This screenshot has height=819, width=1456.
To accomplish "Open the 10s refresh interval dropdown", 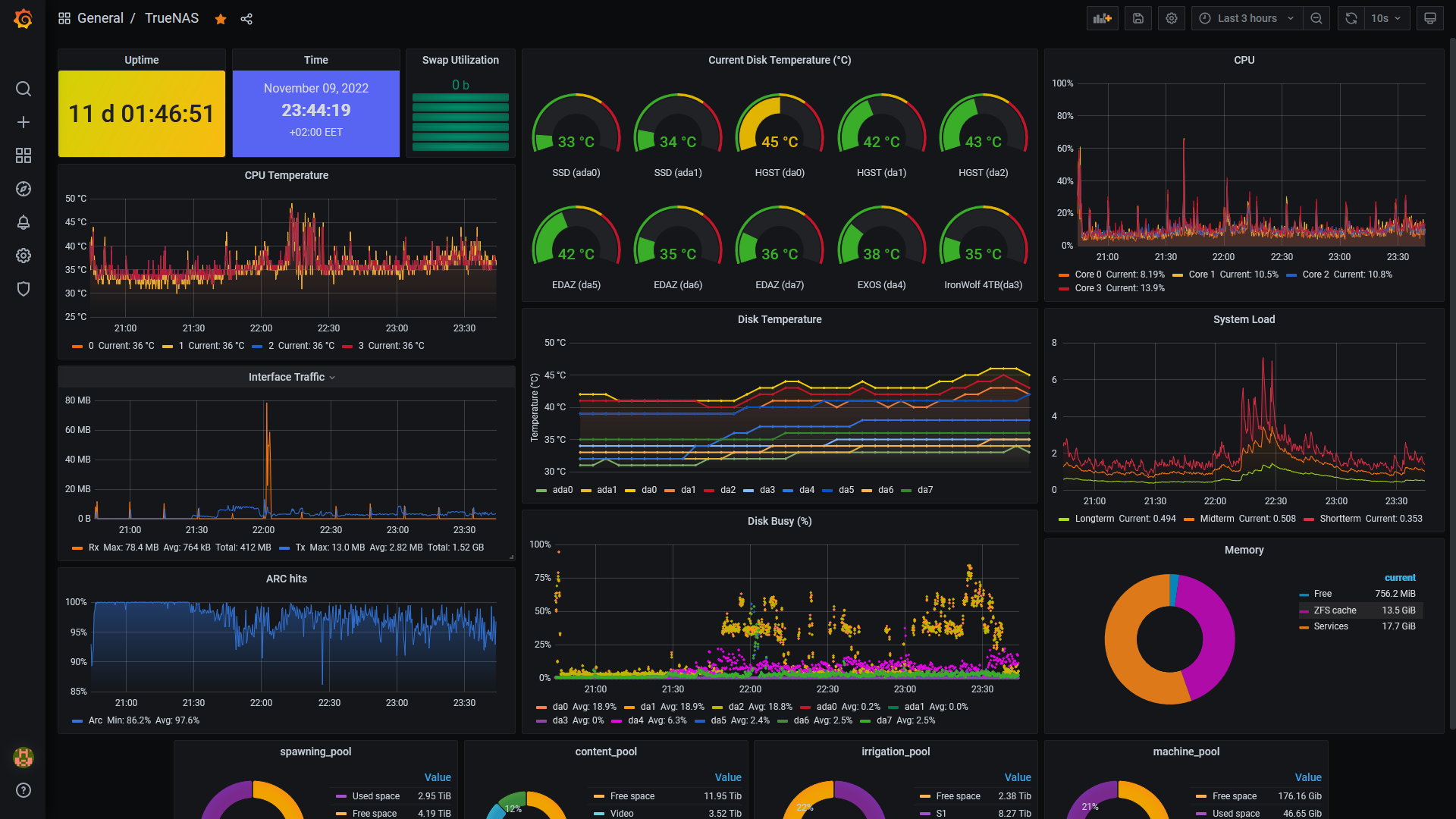I will click(x=1387, y=18).
